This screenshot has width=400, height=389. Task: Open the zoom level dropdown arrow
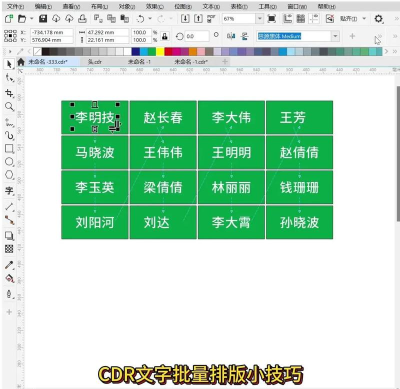click(260, 19)
